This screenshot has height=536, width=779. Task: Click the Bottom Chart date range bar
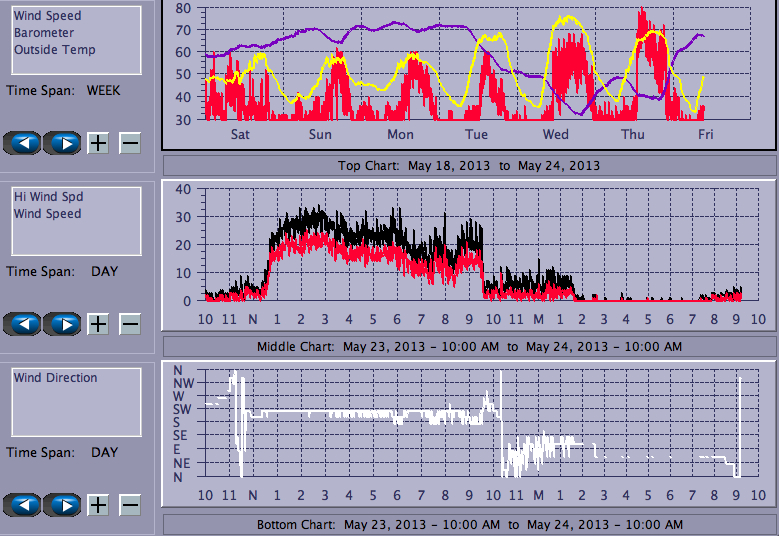click(469, 525)
